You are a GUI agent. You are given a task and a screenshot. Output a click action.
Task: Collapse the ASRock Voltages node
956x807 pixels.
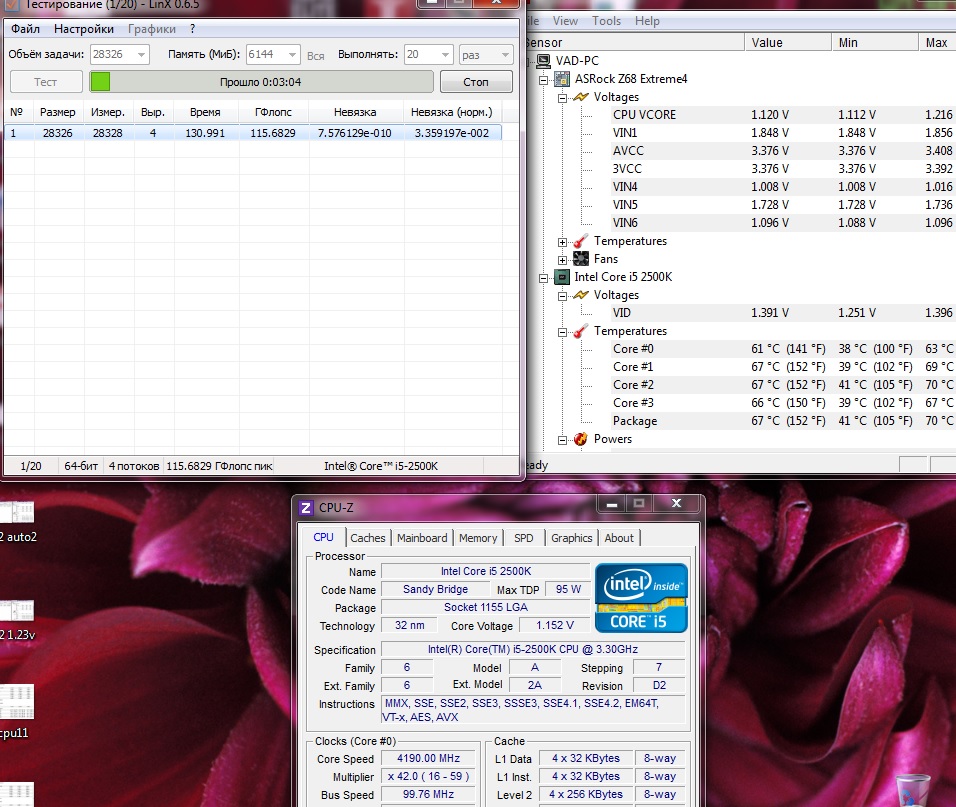point(562,98)
